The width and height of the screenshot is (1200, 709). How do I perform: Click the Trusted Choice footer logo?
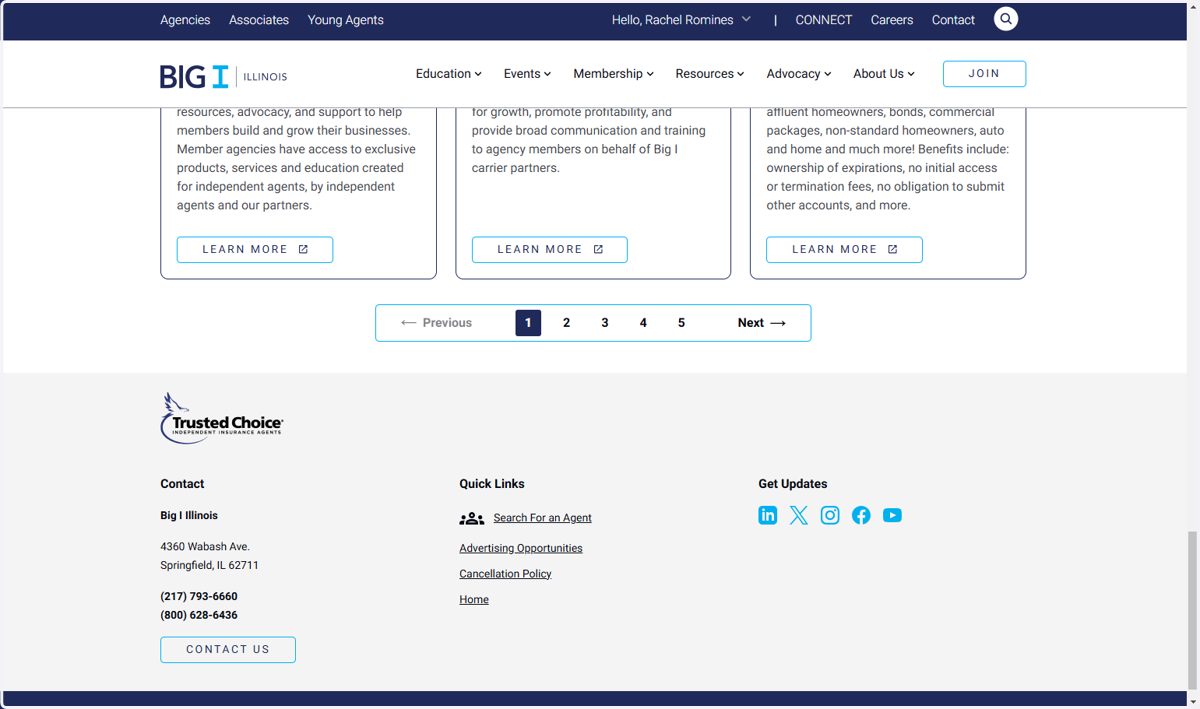pyautogui.click(x=222, y=418)
